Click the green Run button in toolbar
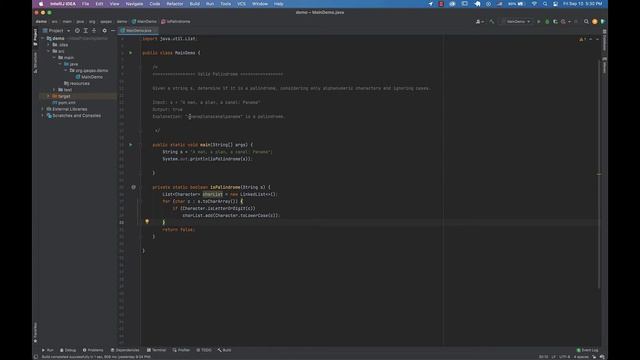The image size is (640, 360). (x=539, y=22)
